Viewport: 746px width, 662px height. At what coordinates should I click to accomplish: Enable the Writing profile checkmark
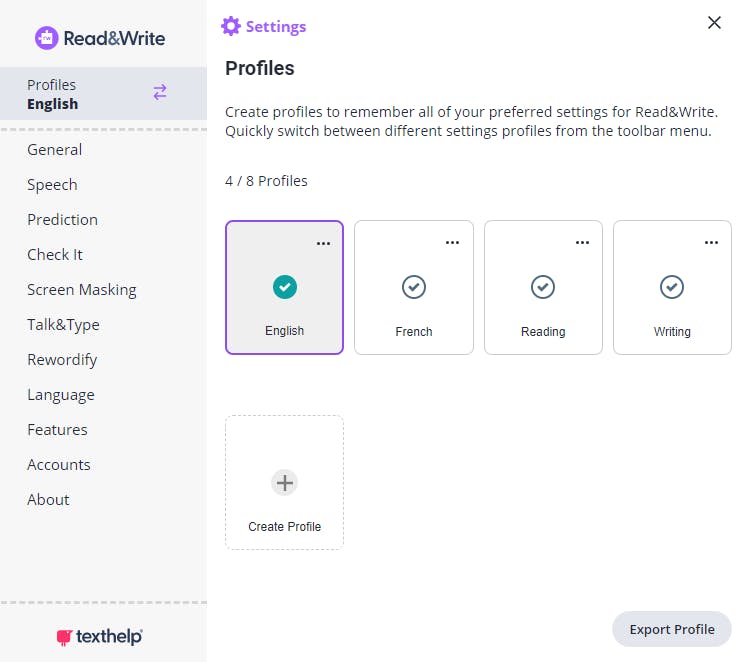671,287
